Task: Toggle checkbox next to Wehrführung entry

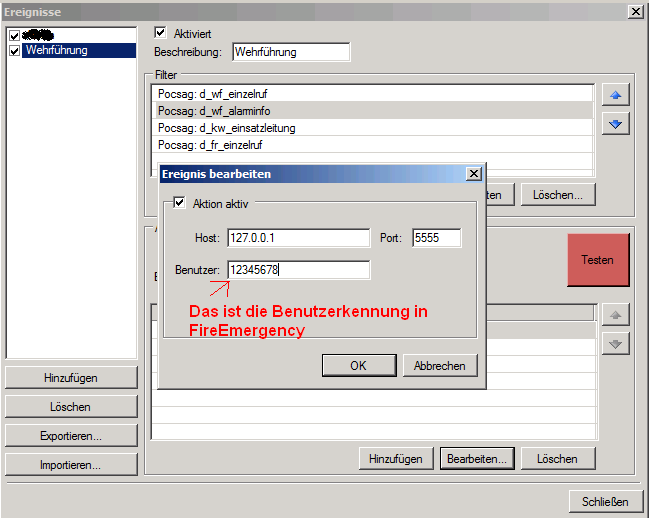Action: click(x=14, y=50)
